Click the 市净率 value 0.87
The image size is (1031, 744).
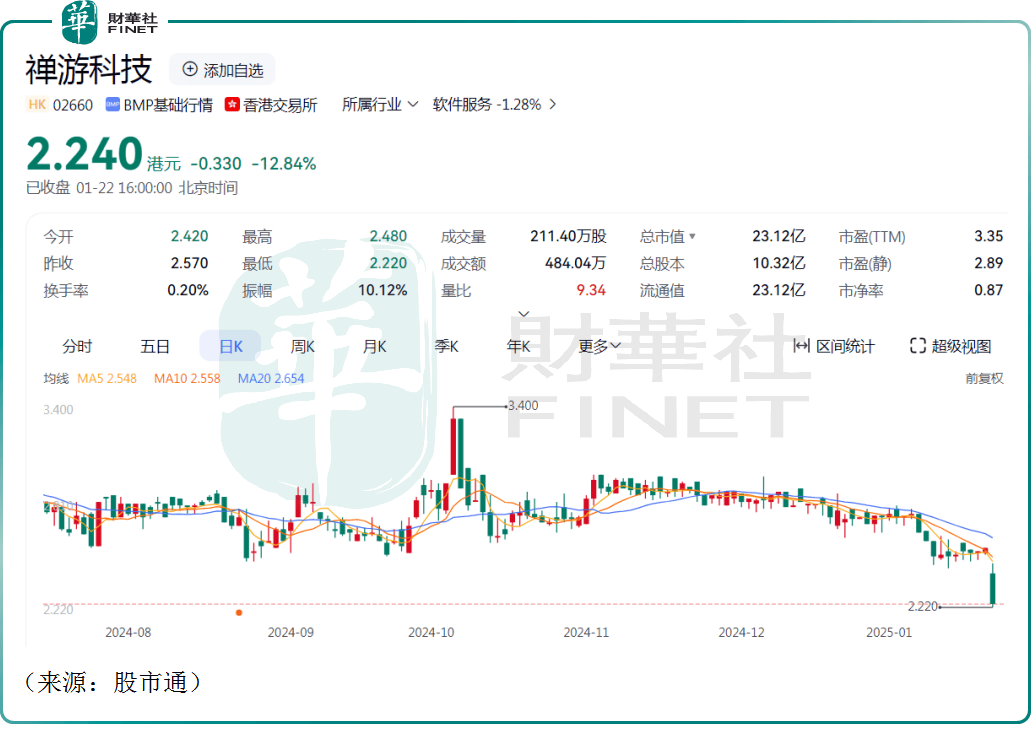pos(988,291)
